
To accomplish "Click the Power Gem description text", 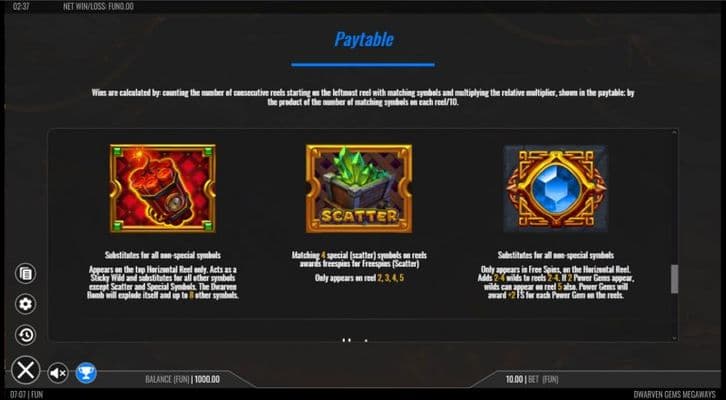I will [556, 281].
